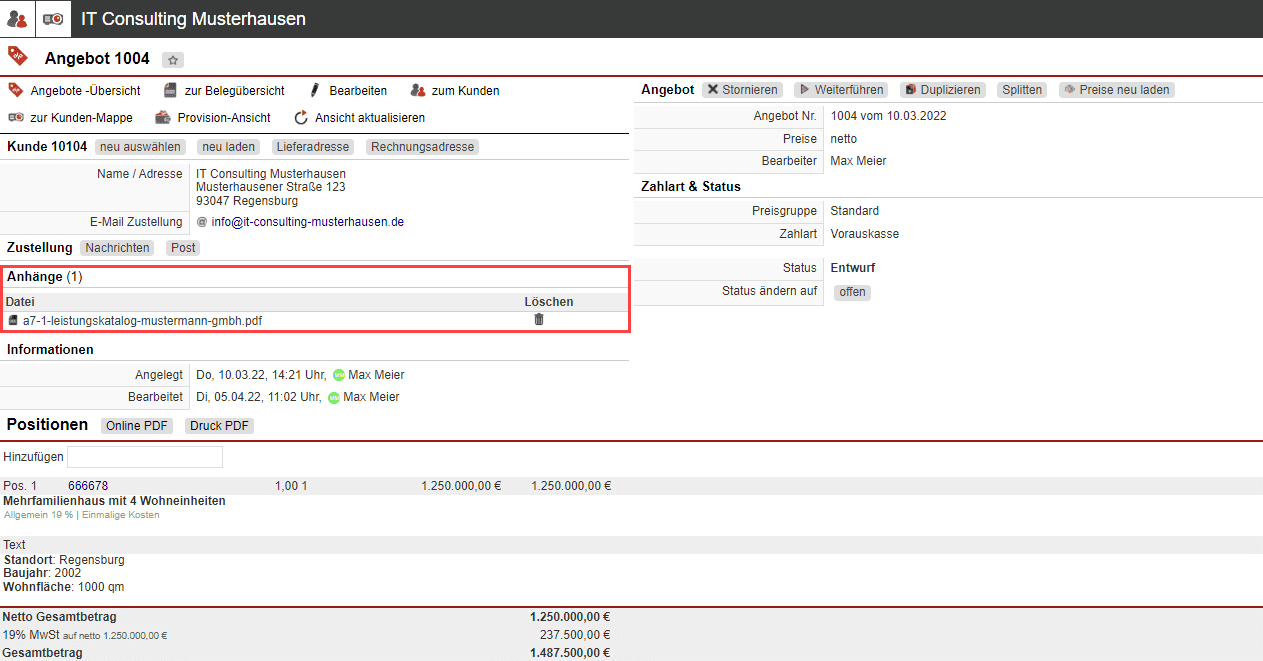Viewport: 1263px width, 661px height.
Task: Delete the attached PDF via trash icon
Action: pos(539,320)
